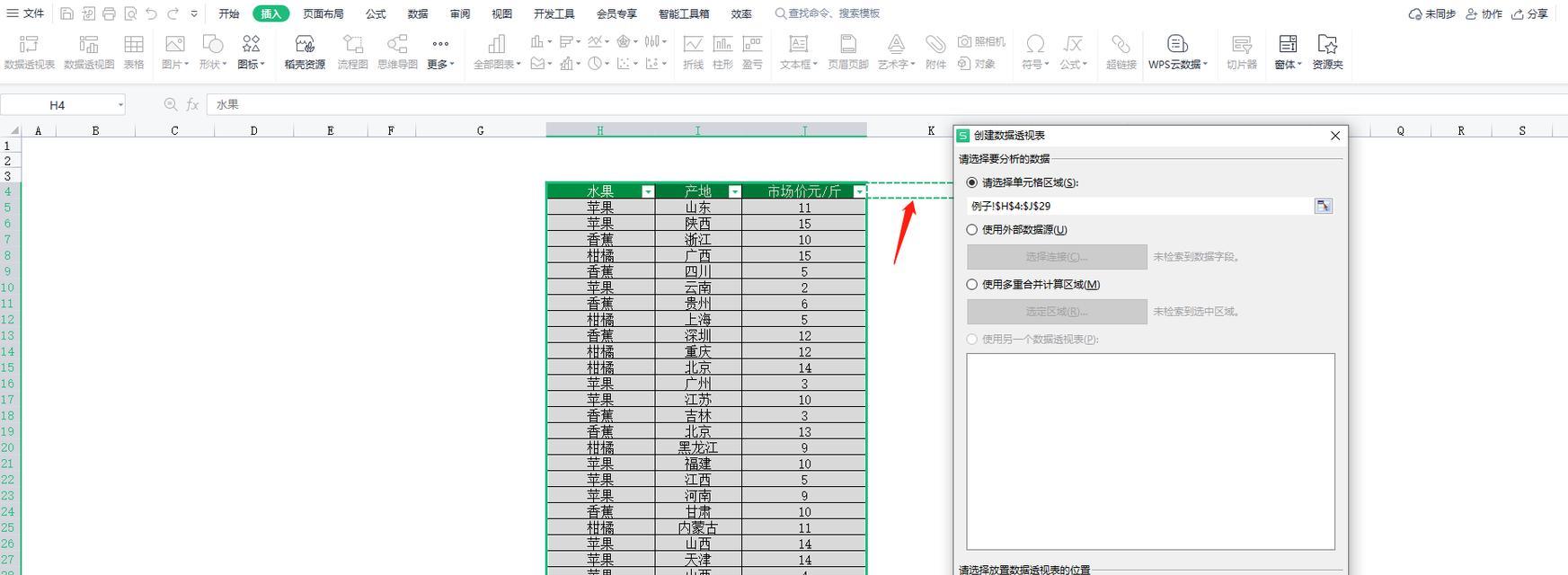Select 使用外部数据源 radio option
This screenshot has width=1568, height=575.
pyautogui.click(x=971, y=230)
